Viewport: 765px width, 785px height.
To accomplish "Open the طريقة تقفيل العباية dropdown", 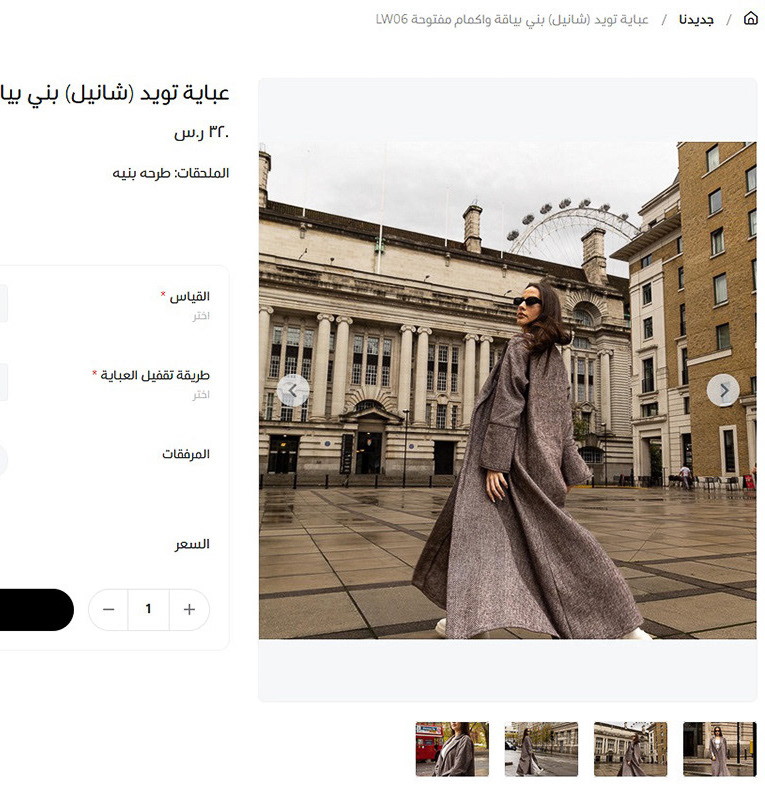I will point(4,382).
